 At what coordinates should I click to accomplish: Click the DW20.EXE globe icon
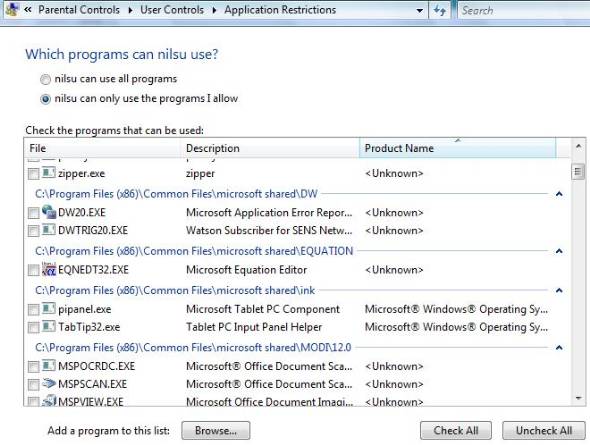(x=49, y=212)
